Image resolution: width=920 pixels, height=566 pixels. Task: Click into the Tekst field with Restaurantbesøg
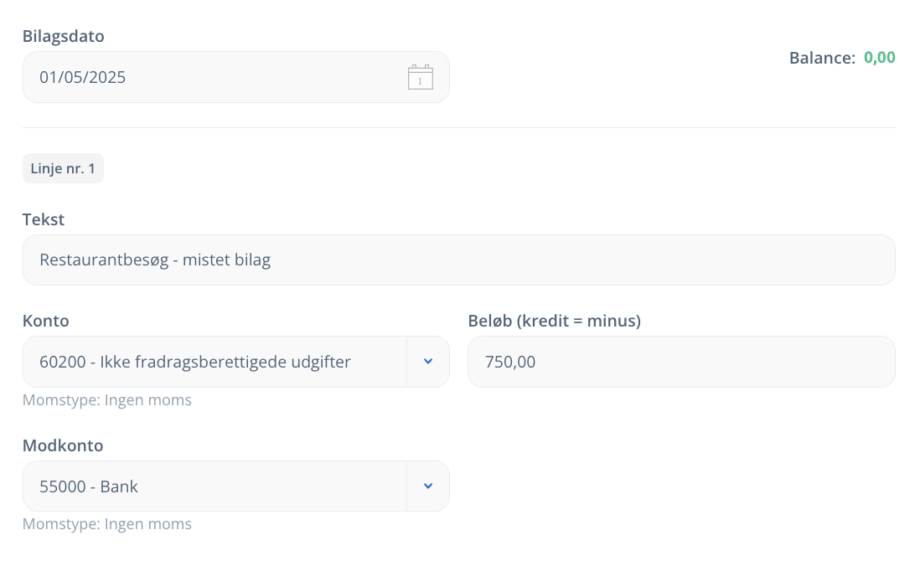click(x=459, y=260)
